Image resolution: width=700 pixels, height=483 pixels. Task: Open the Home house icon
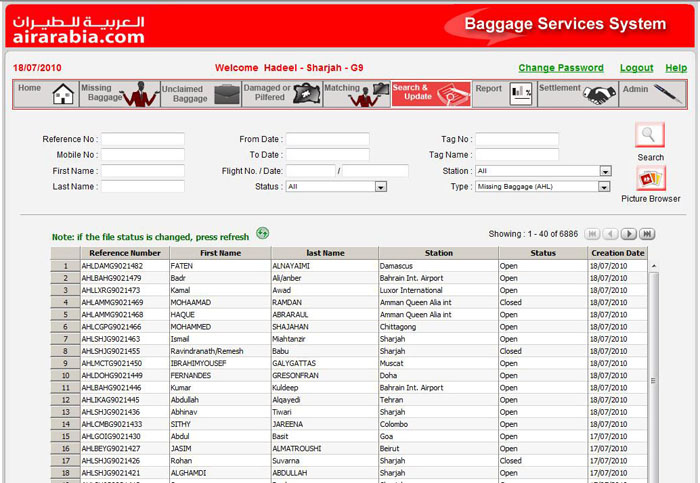pos(63,94)
